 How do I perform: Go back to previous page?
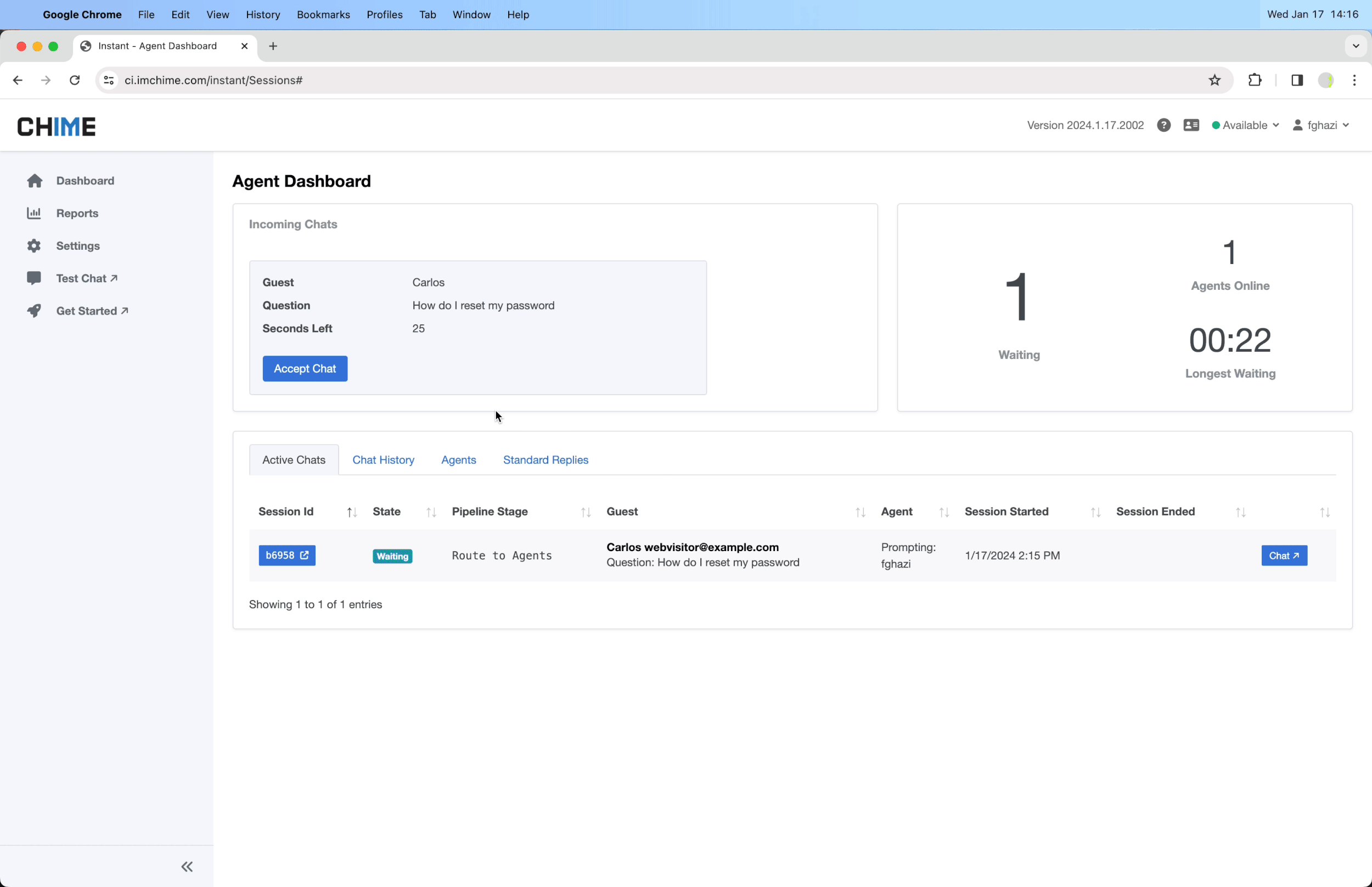coord(18,80)
